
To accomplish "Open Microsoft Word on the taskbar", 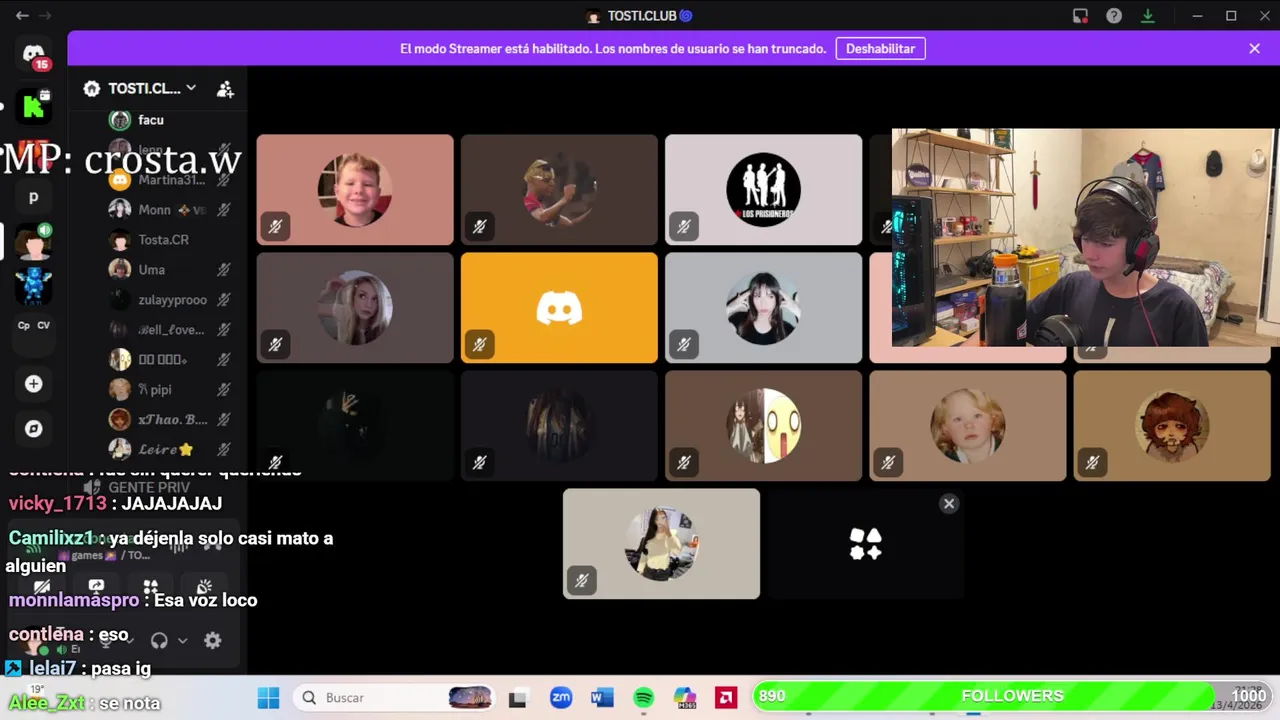I will [602, 698].
